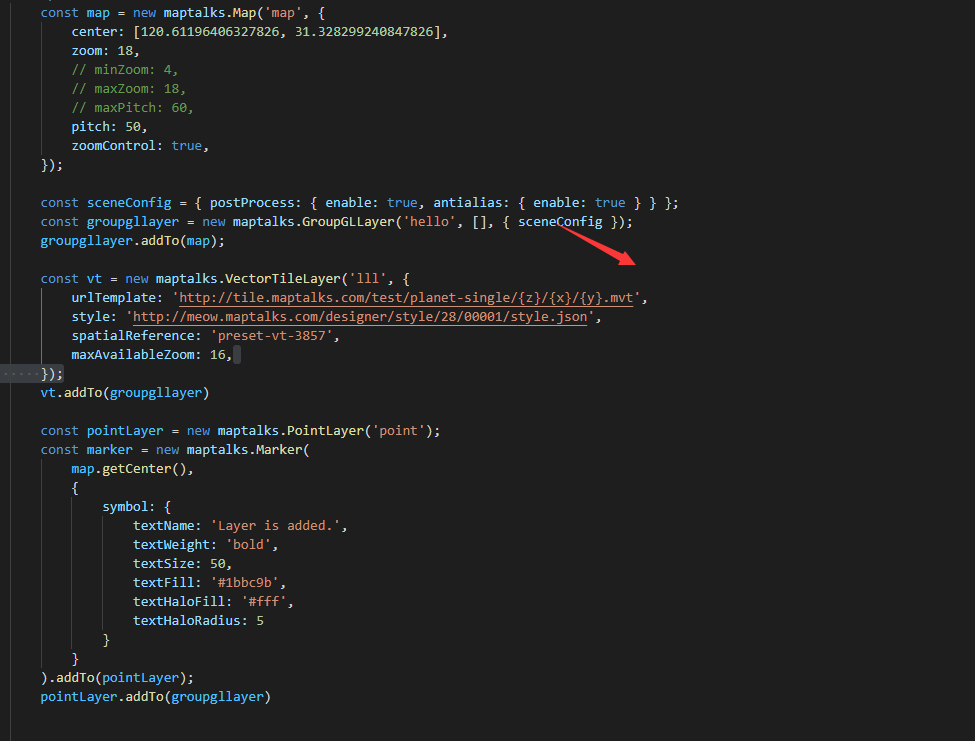Click the 'symbol: {' line
The width and height of the screenshot is (975, 741).
136,507
